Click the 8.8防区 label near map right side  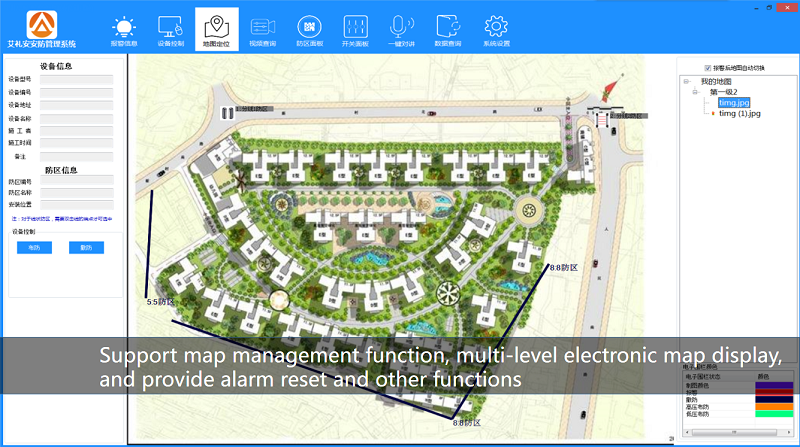pos(564,267)
